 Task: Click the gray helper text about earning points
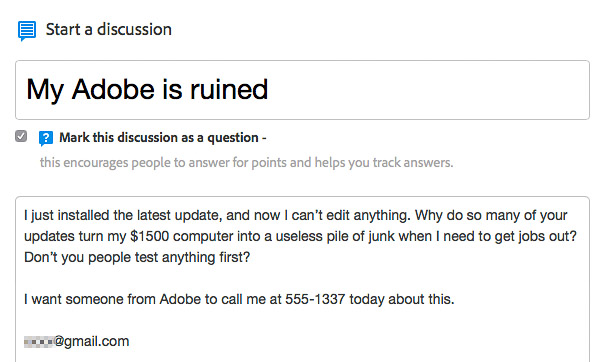(x=246, y=162)
